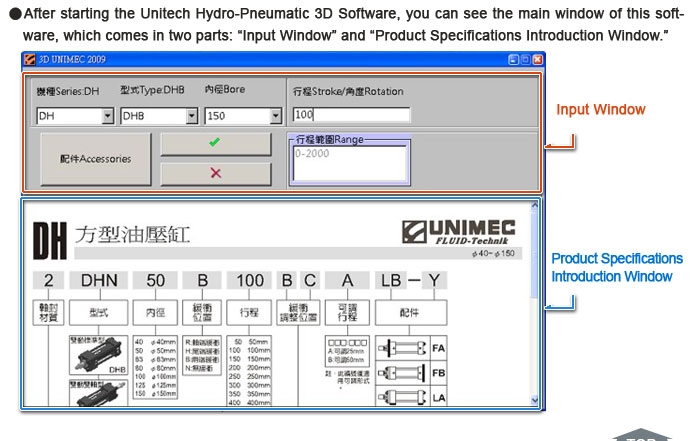The image size is (695, 441).
Task: Click the 'Y' accessory code box
Action: 434,281
